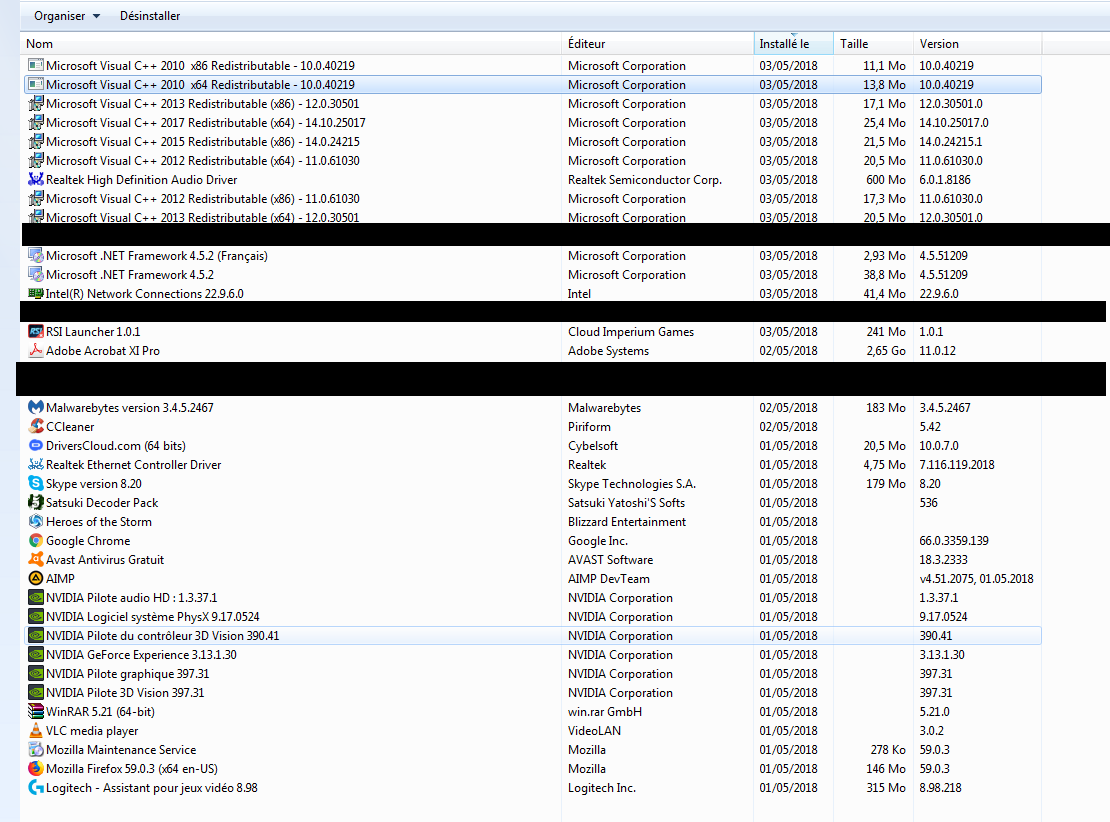This screenshot has height=822, width=1110.
Task: Click Blizzard Entertainment publisher cell
Action: coord(626,521)
